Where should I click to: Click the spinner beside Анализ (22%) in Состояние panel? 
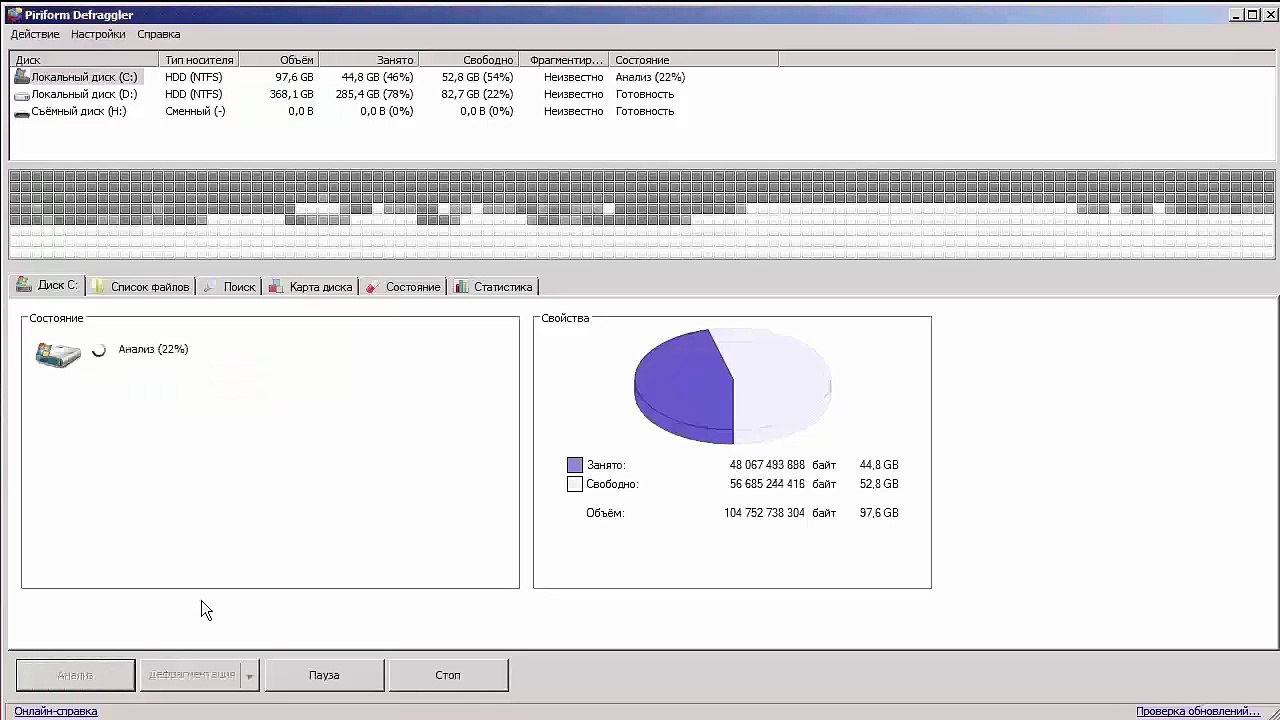99,350
